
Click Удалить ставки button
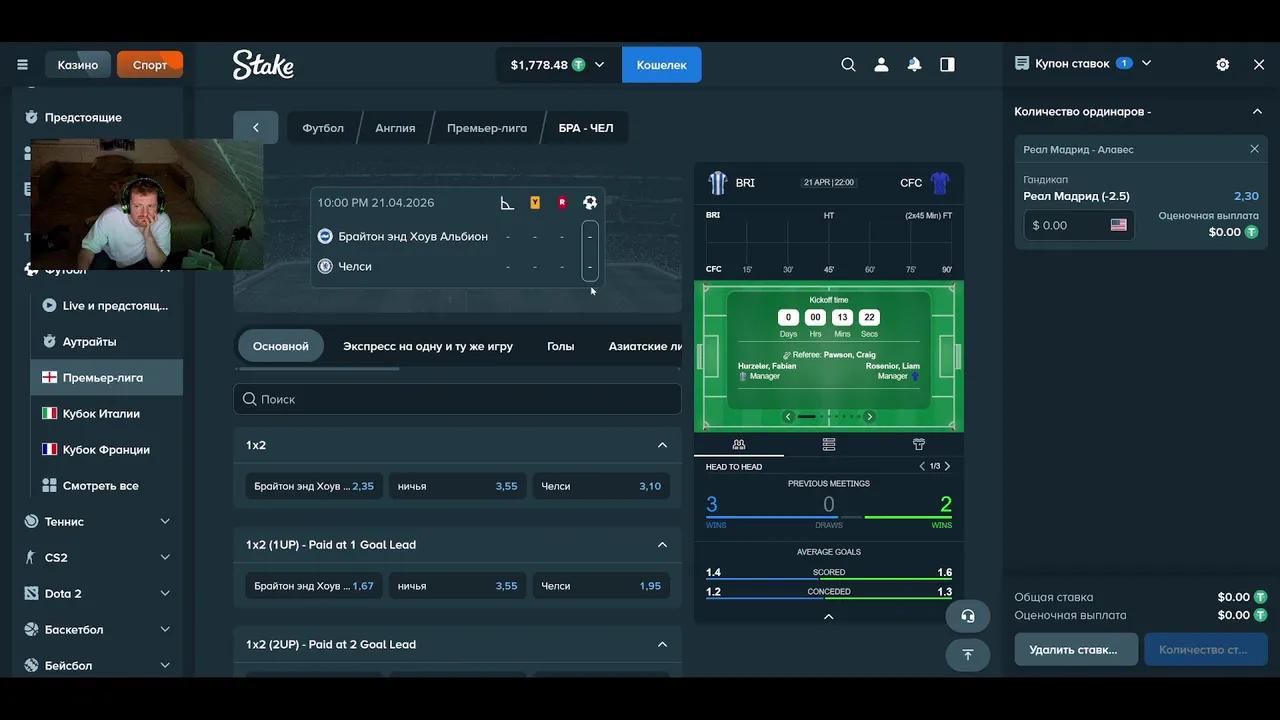tap(1075, 649)
